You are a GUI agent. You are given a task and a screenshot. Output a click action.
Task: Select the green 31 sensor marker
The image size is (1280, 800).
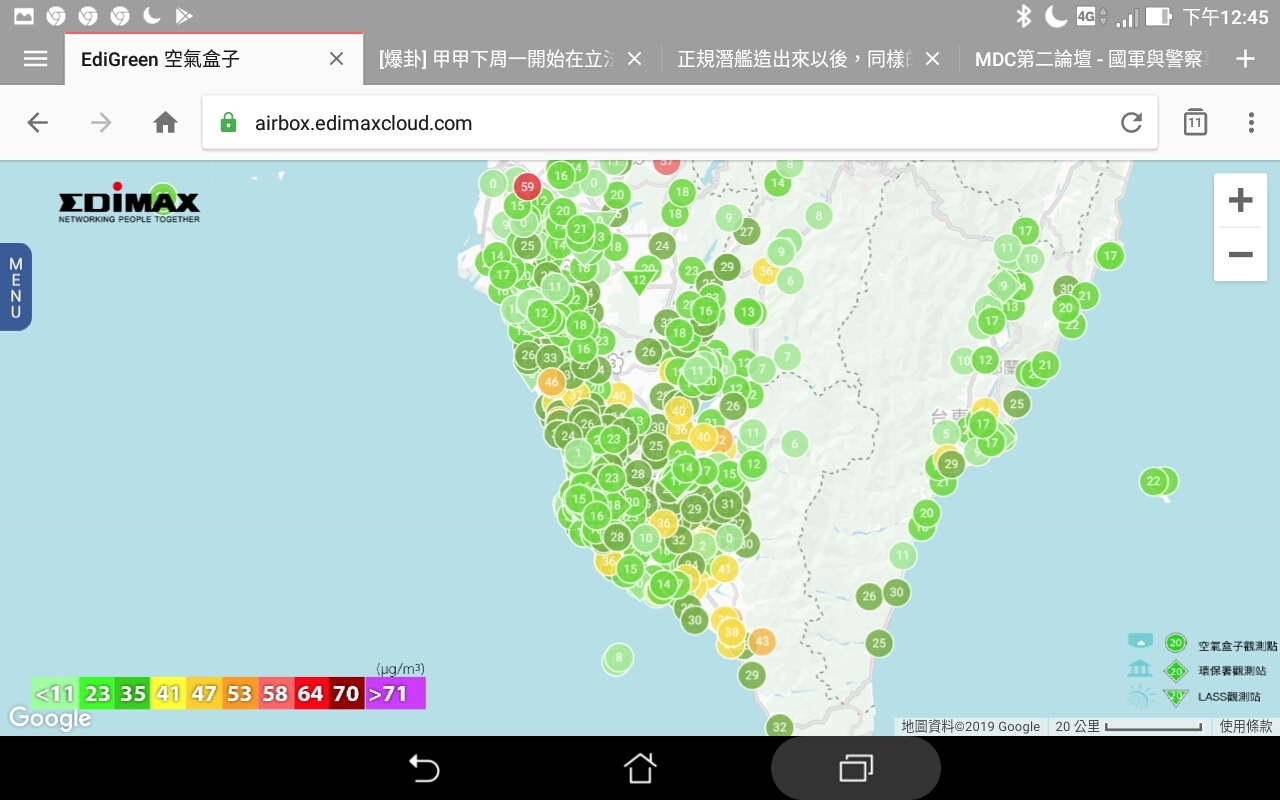728,505
